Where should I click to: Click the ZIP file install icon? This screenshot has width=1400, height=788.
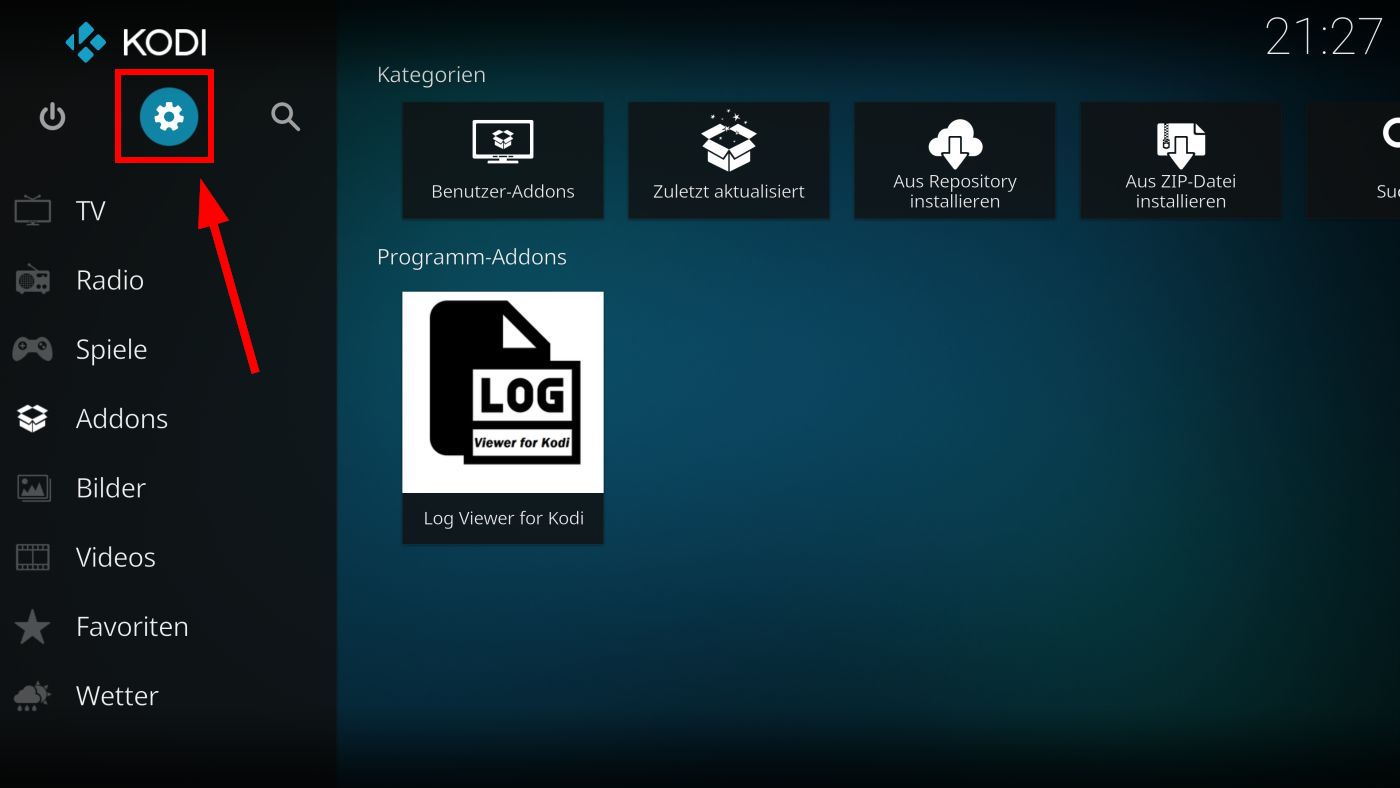(x=1181, y=143)
